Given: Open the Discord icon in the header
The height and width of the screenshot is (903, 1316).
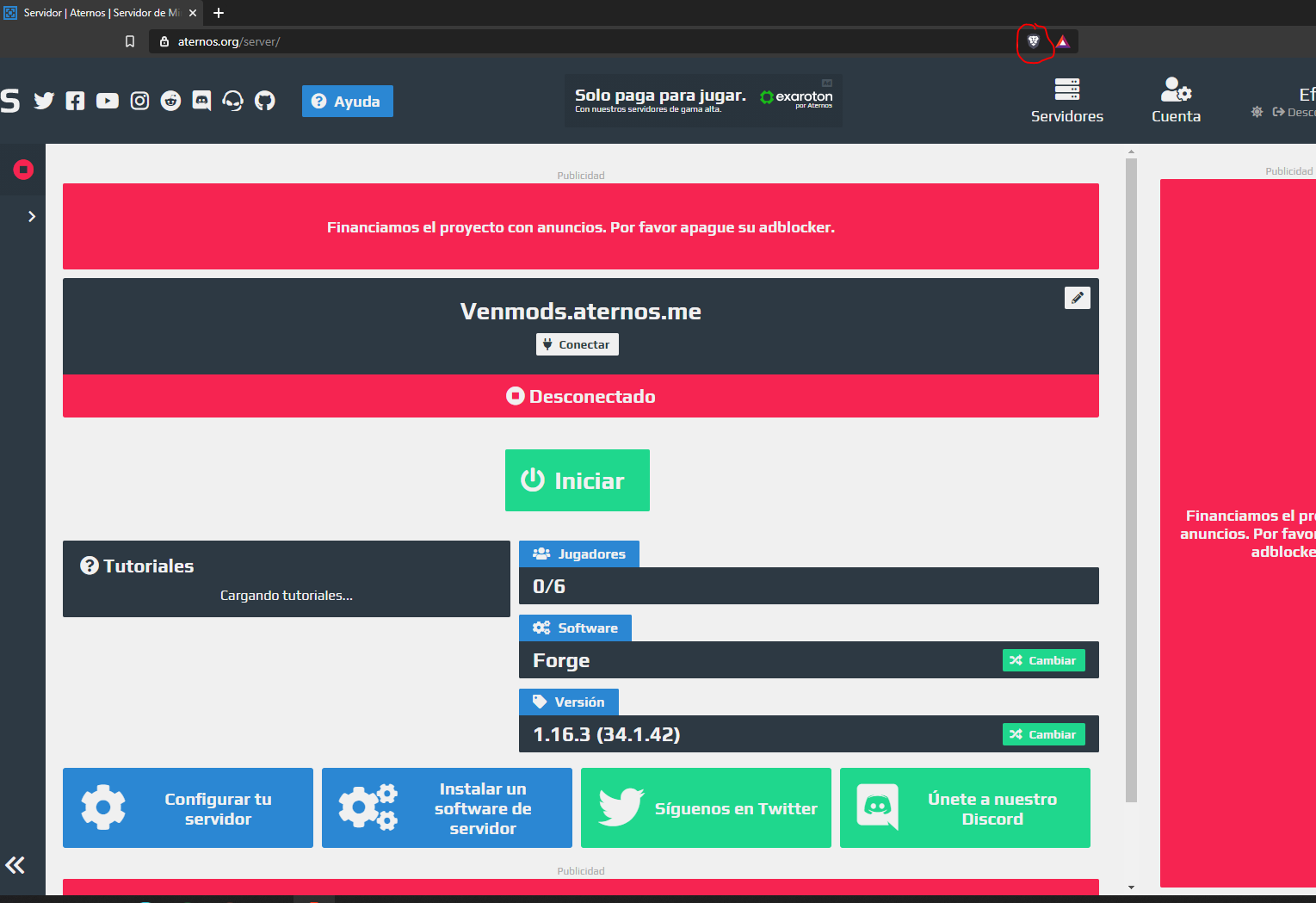Looking at the screenshot, I should pos(201,102).
